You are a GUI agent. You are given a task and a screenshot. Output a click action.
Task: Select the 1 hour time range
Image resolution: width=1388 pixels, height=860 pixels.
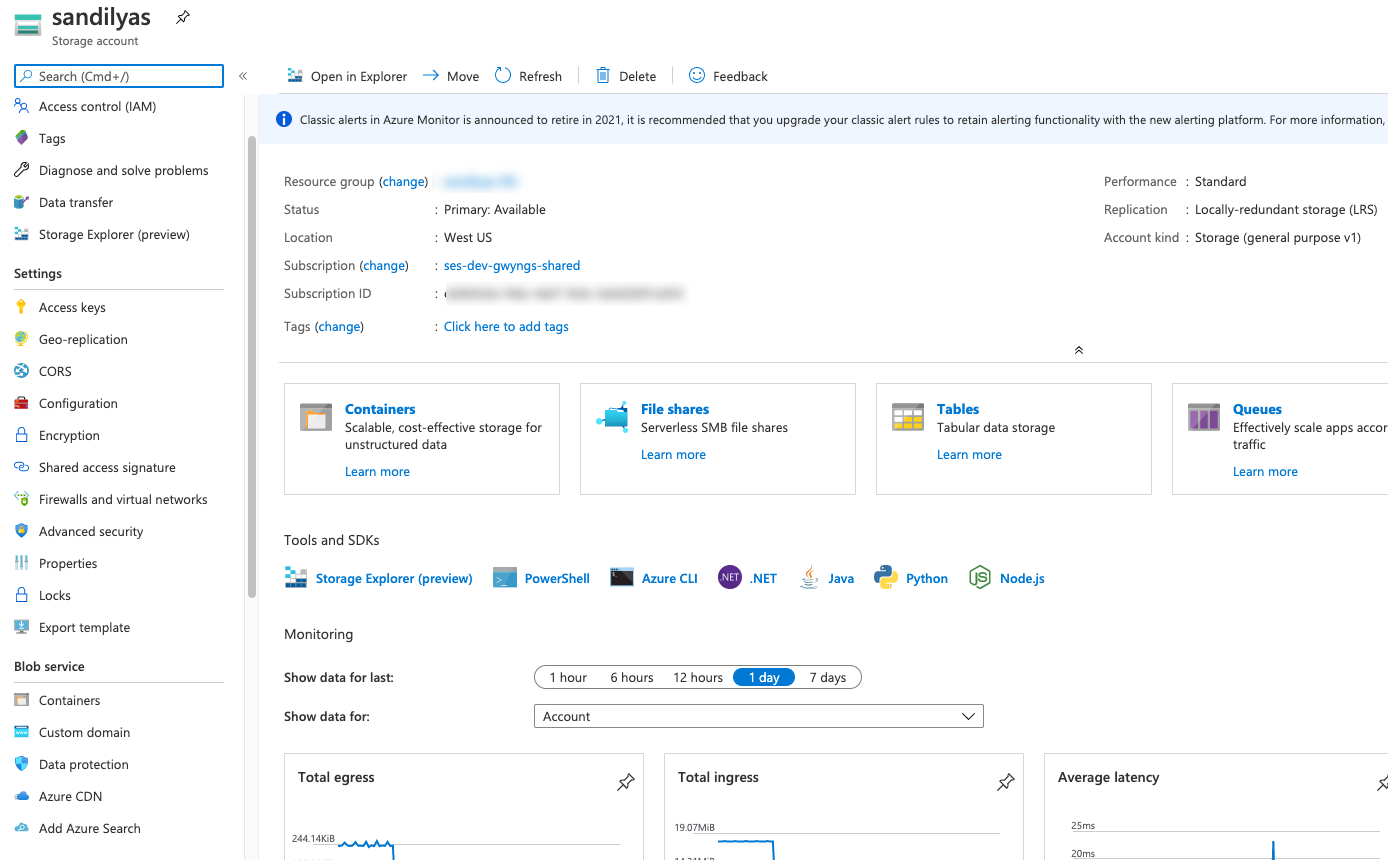pyautogui.click(x=567, y=677)
